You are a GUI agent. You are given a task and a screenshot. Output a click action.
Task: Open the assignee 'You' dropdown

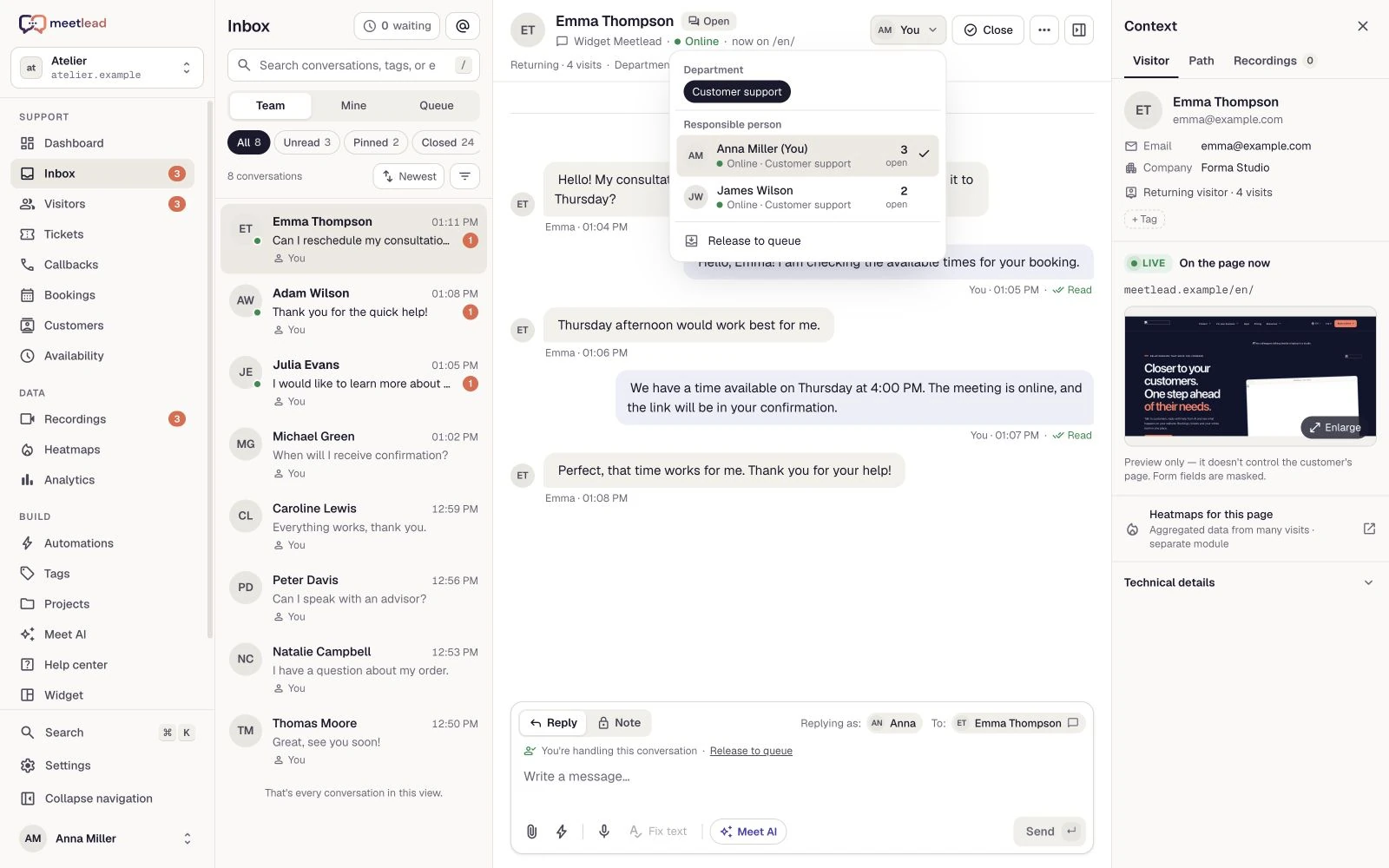coord(908,30)
